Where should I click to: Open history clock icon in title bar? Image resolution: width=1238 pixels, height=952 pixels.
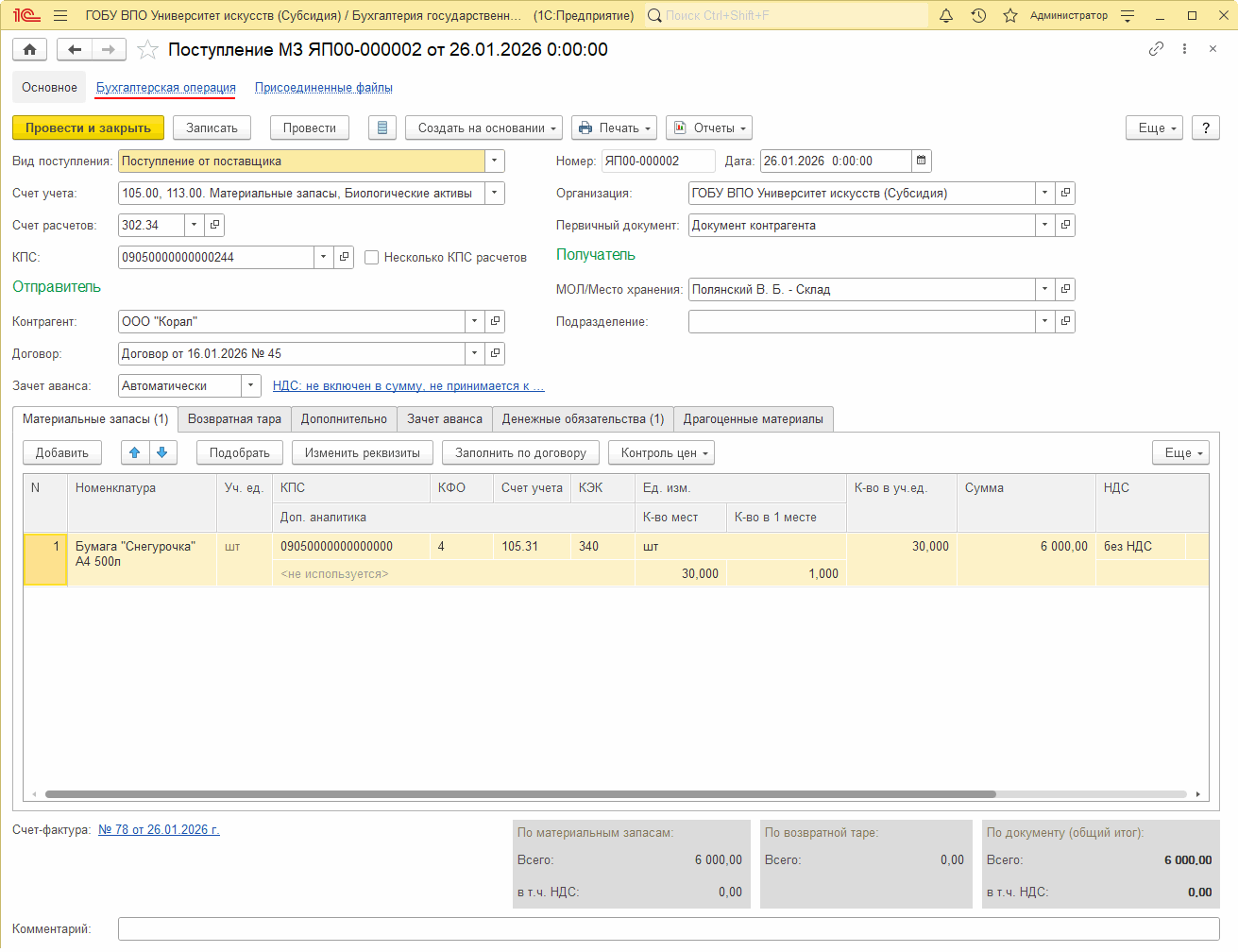point(978,16)
